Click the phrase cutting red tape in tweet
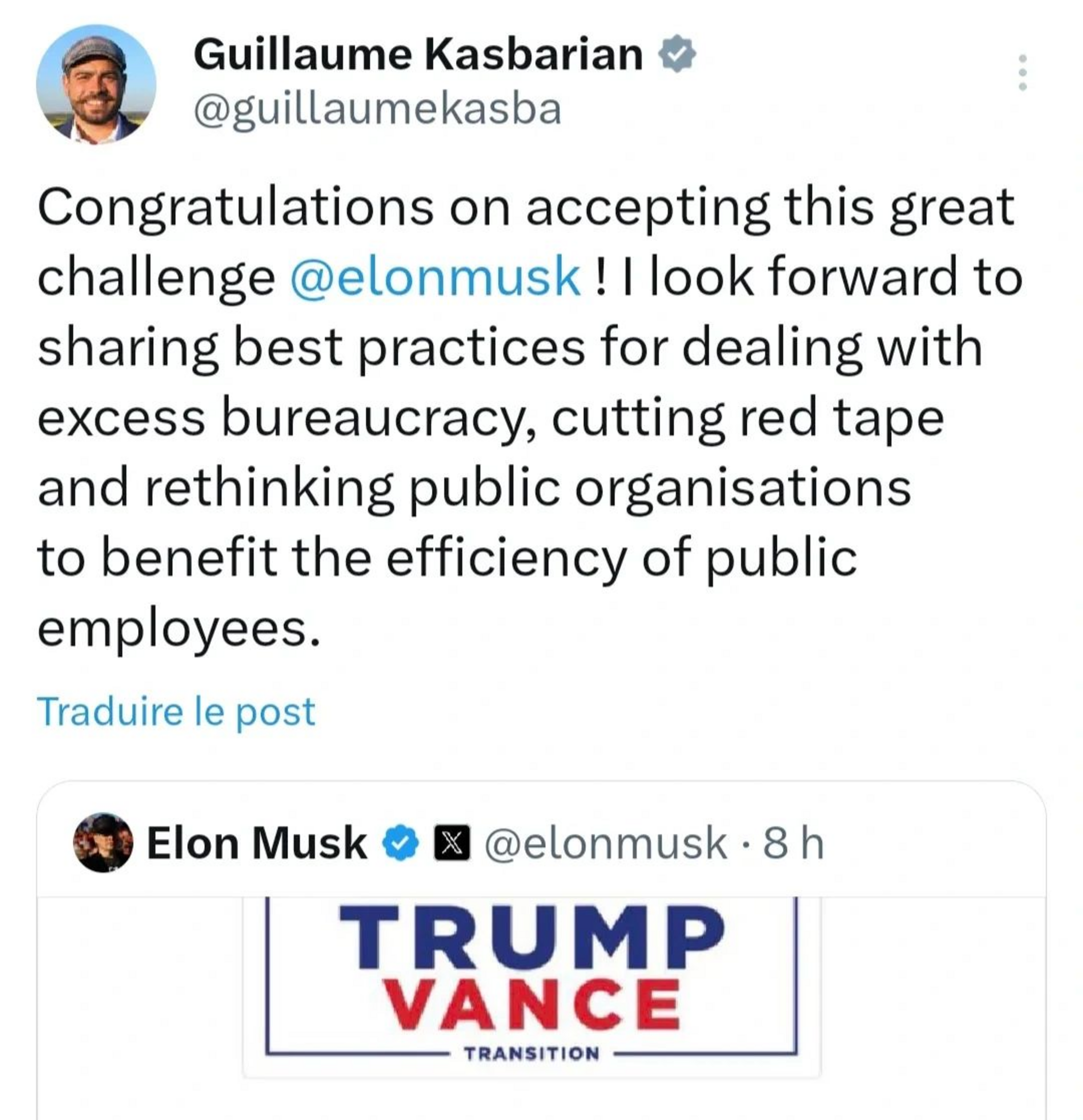This screenshot has width=1083, height=1120. click(x=746, y=418)
